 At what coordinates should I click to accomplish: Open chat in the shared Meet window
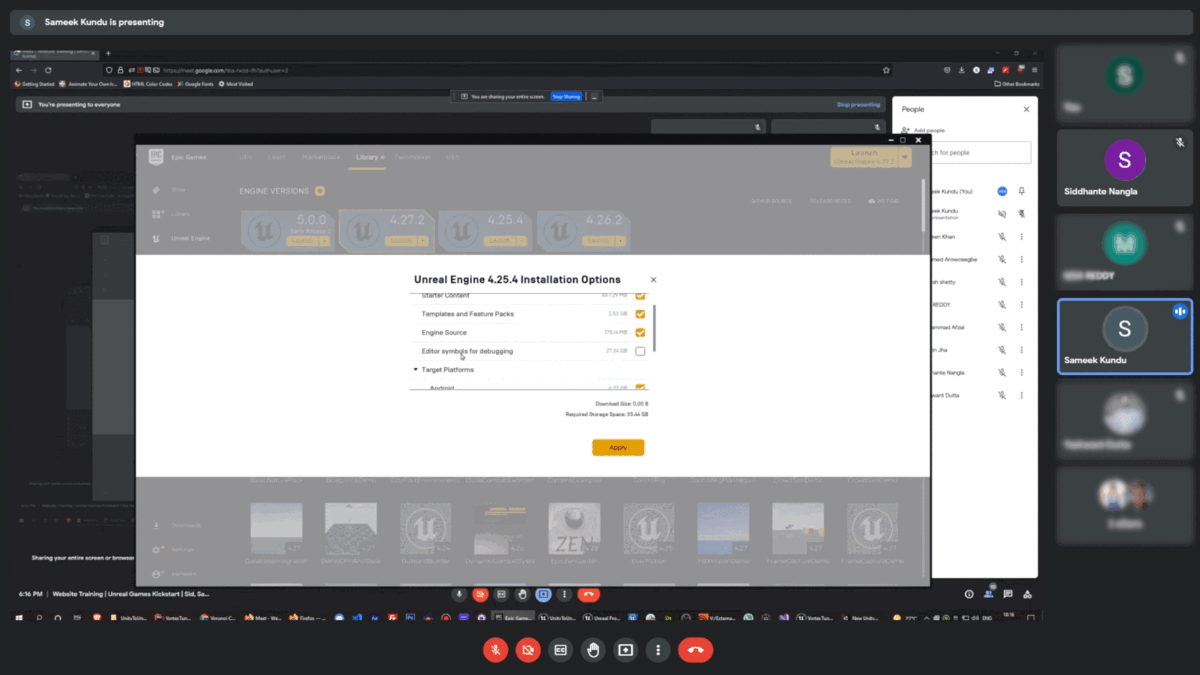1008,594
